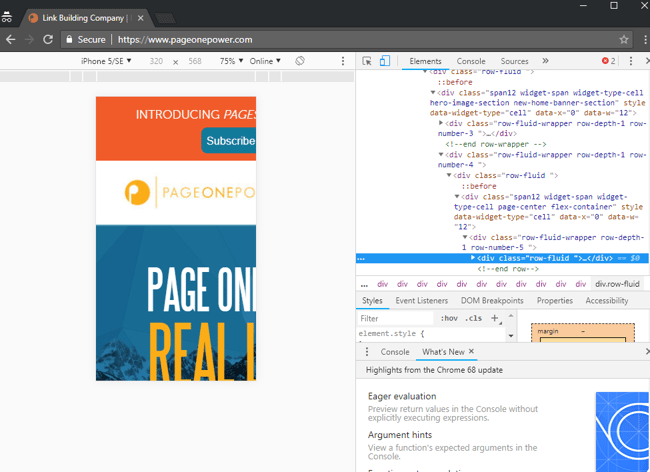Click the breadcrumb overflow ellipsis
The width and height of the screenshot is (650, 472).
pyautogui.click(x=364, y=285)
